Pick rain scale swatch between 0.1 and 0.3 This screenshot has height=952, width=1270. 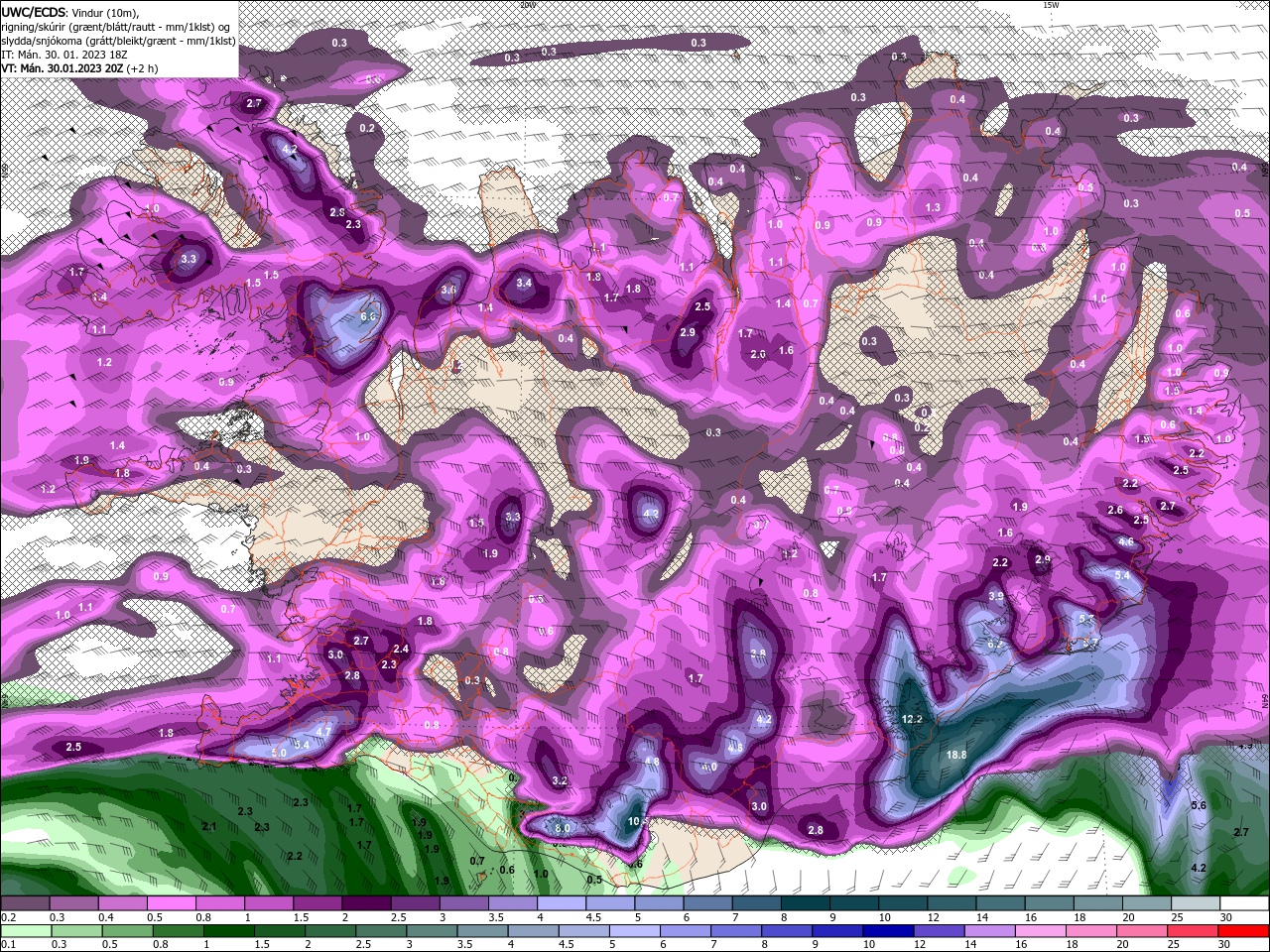click(26, 930)
